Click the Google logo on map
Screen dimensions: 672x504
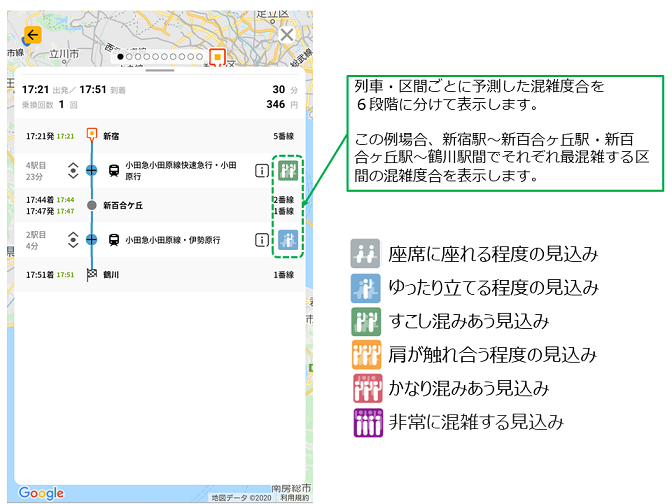(x=41, y=493)
